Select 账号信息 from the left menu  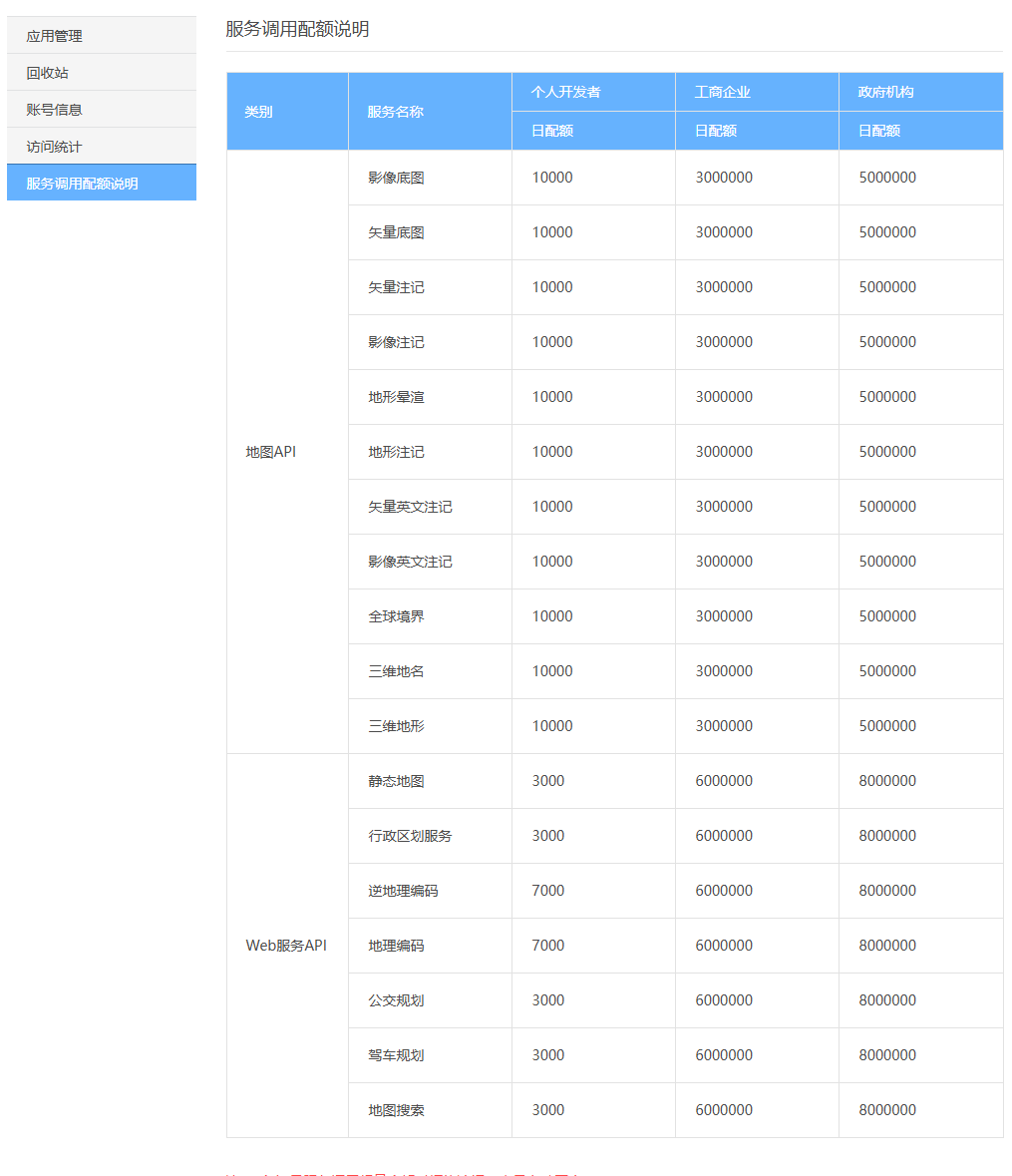coord(55,110)
